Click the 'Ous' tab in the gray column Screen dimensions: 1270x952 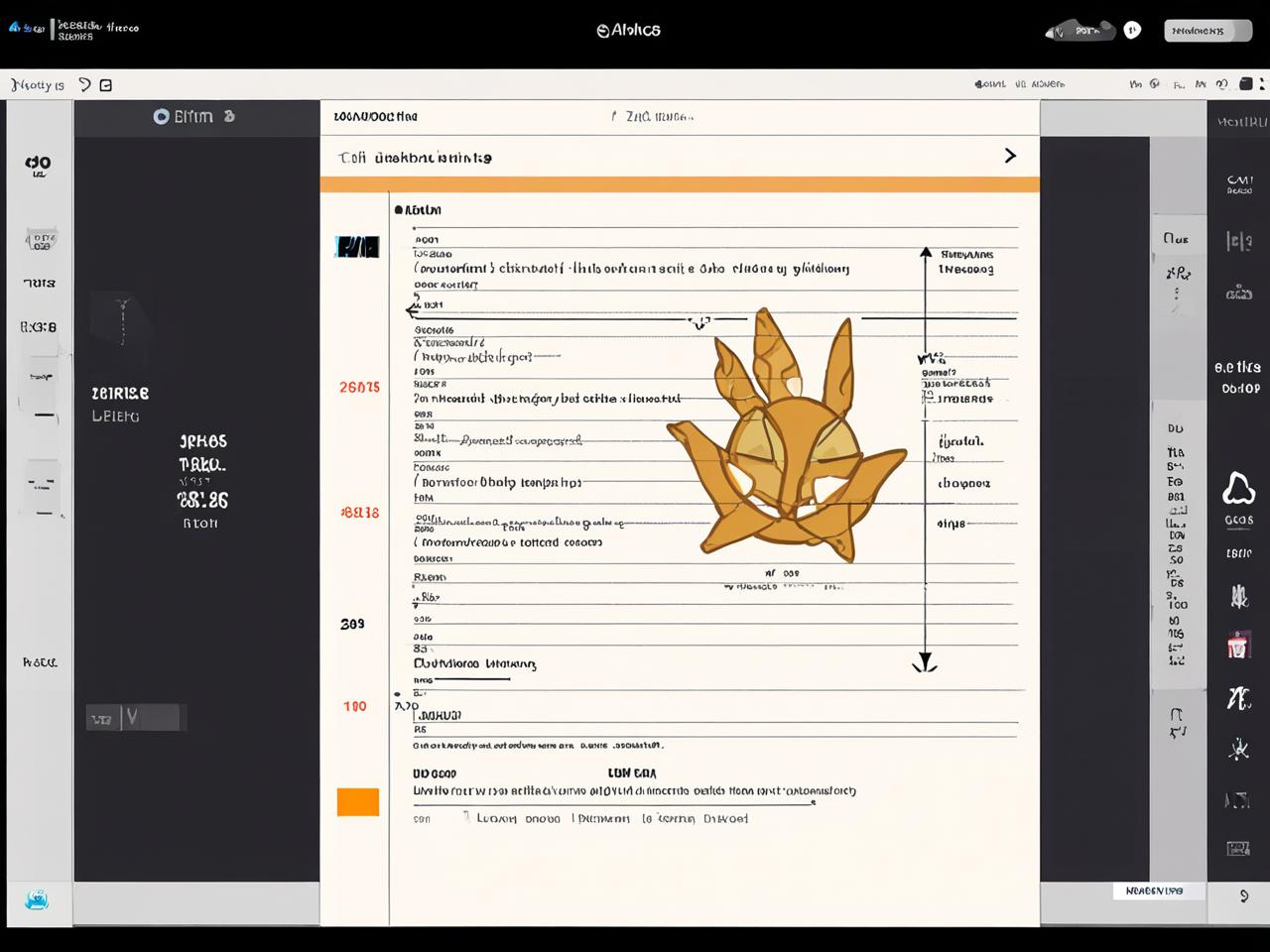click(1177, 239)
